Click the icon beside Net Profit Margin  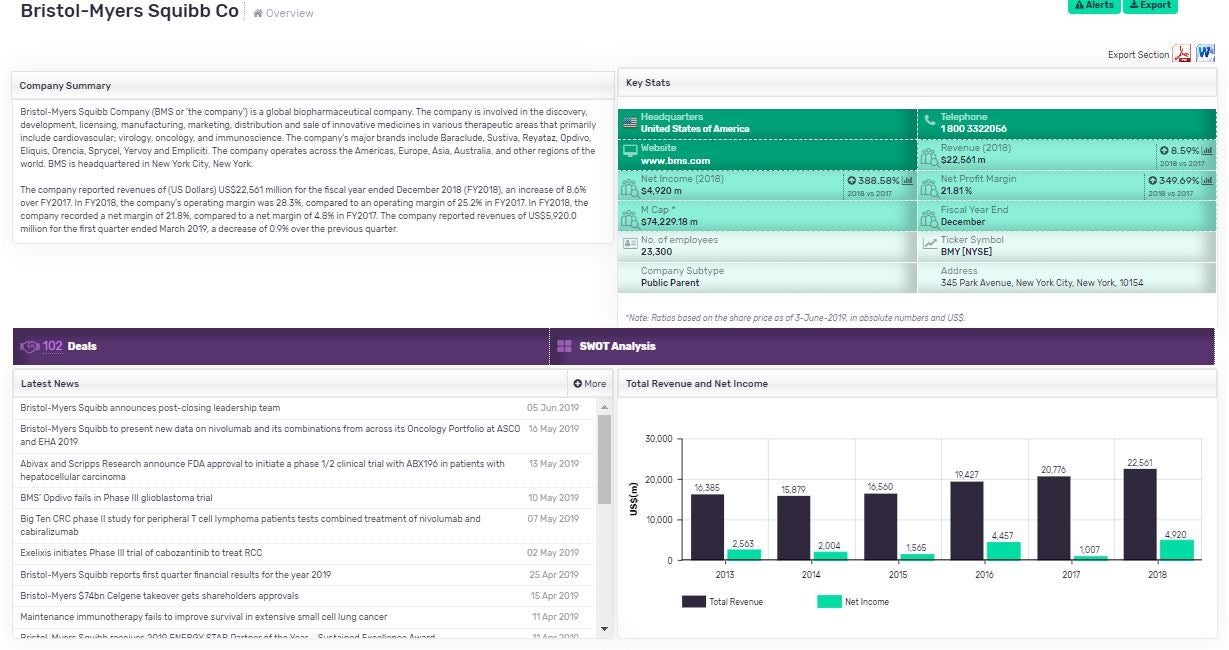[x=930, y=187]
